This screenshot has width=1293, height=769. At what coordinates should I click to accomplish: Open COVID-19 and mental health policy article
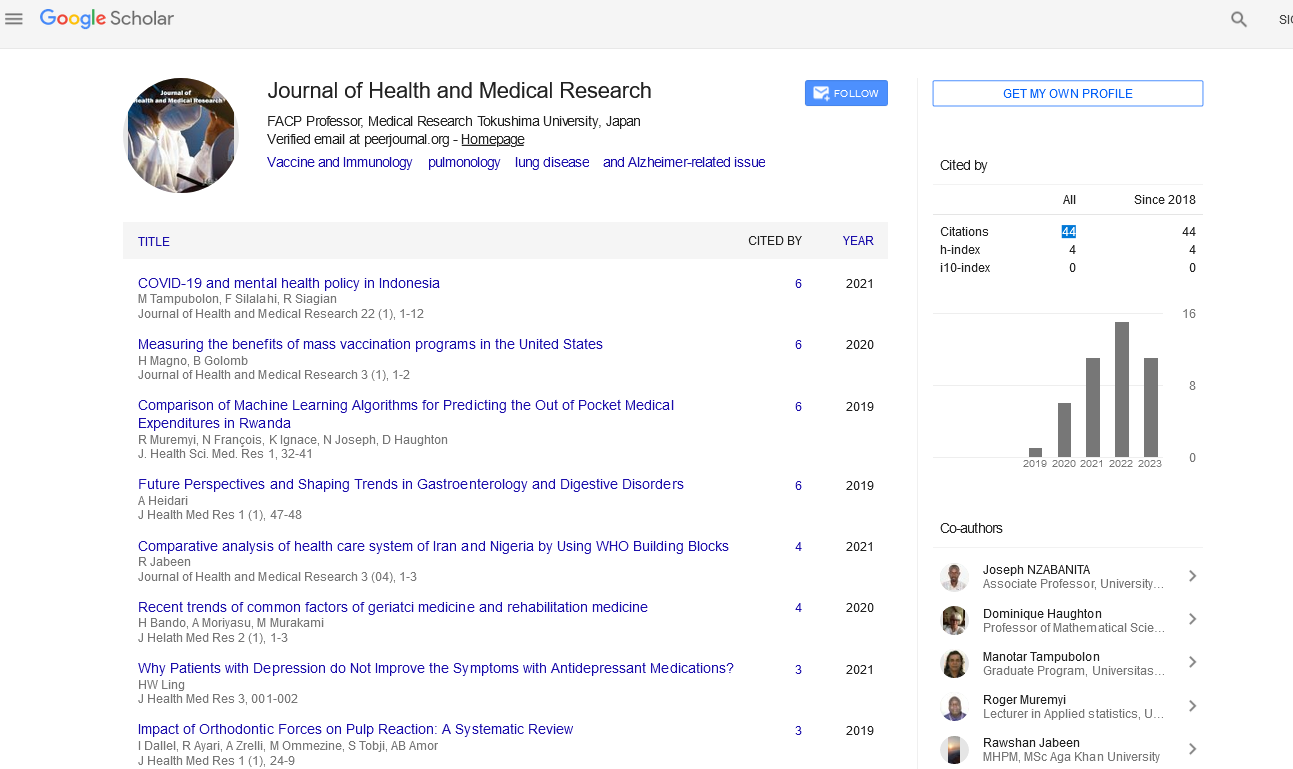[288, 283]
